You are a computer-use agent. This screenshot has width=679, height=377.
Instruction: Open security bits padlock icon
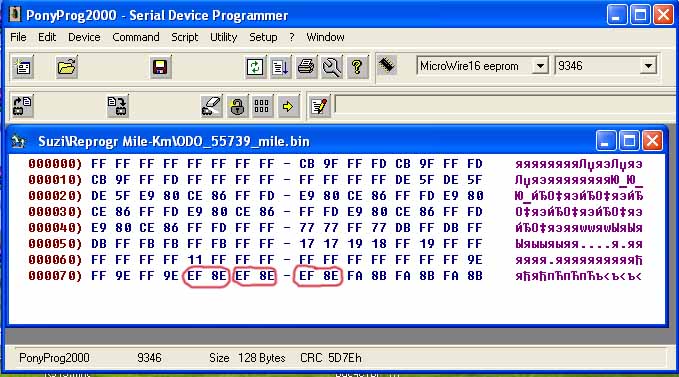pyautogui.click(x=237, y=106)
